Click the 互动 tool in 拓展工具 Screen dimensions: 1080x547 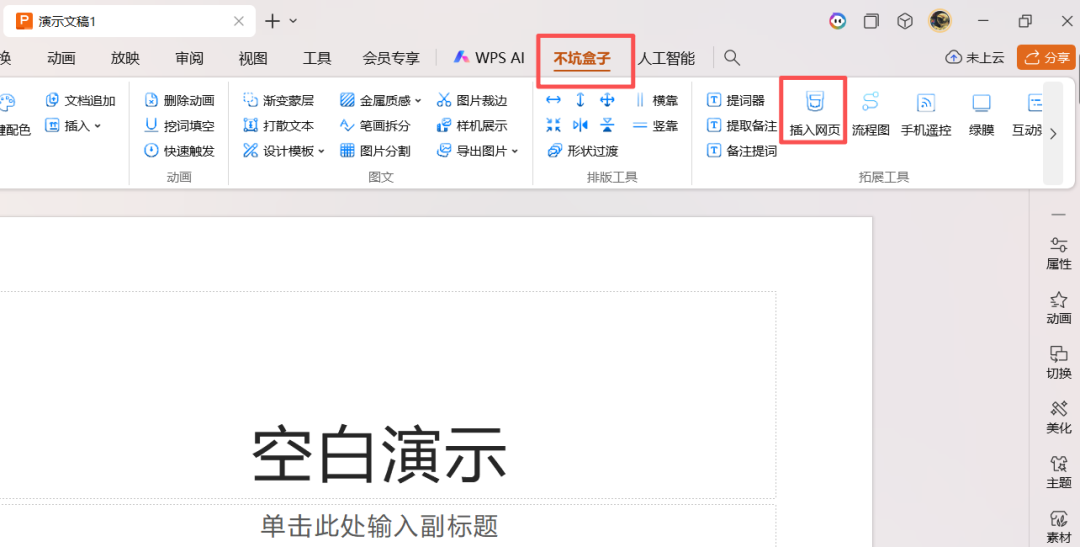[1027, 114]
